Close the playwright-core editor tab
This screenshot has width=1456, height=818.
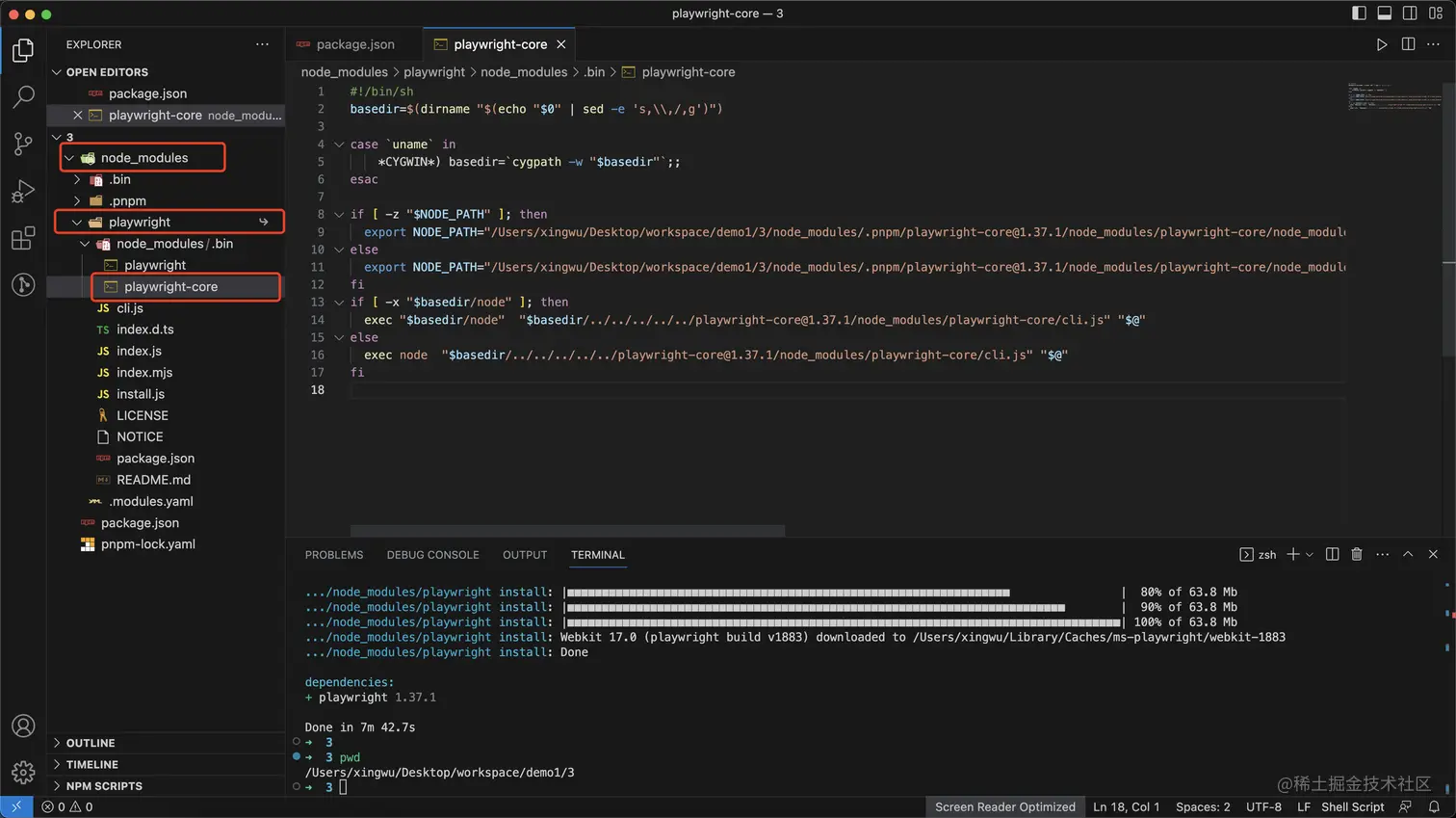click(x=561, y=44)
